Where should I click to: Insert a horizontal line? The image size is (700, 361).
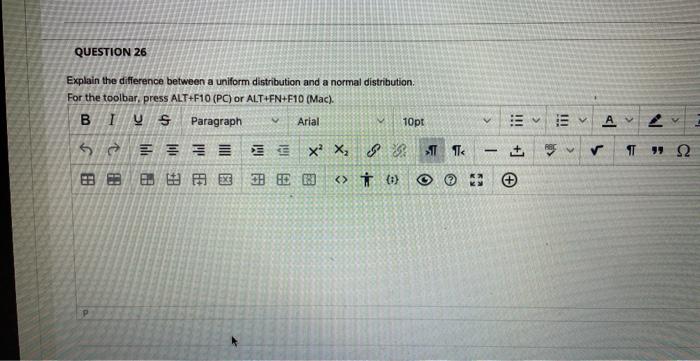tap(490, 152)
